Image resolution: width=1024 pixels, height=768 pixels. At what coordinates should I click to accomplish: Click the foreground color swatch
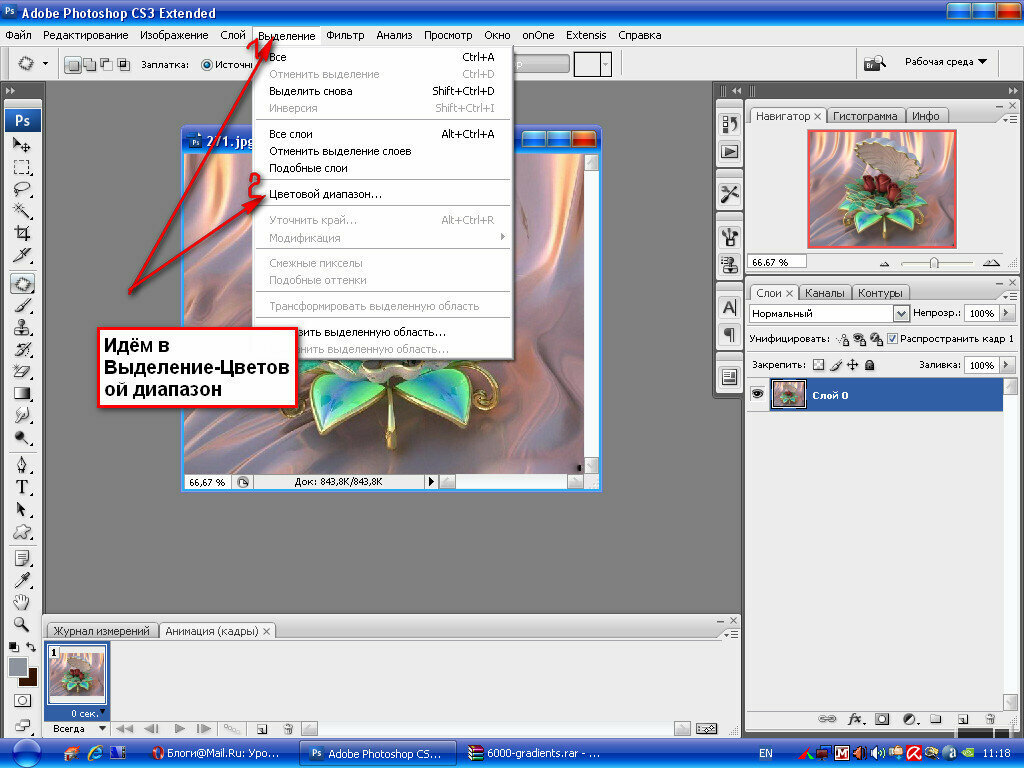pos(18,667)
